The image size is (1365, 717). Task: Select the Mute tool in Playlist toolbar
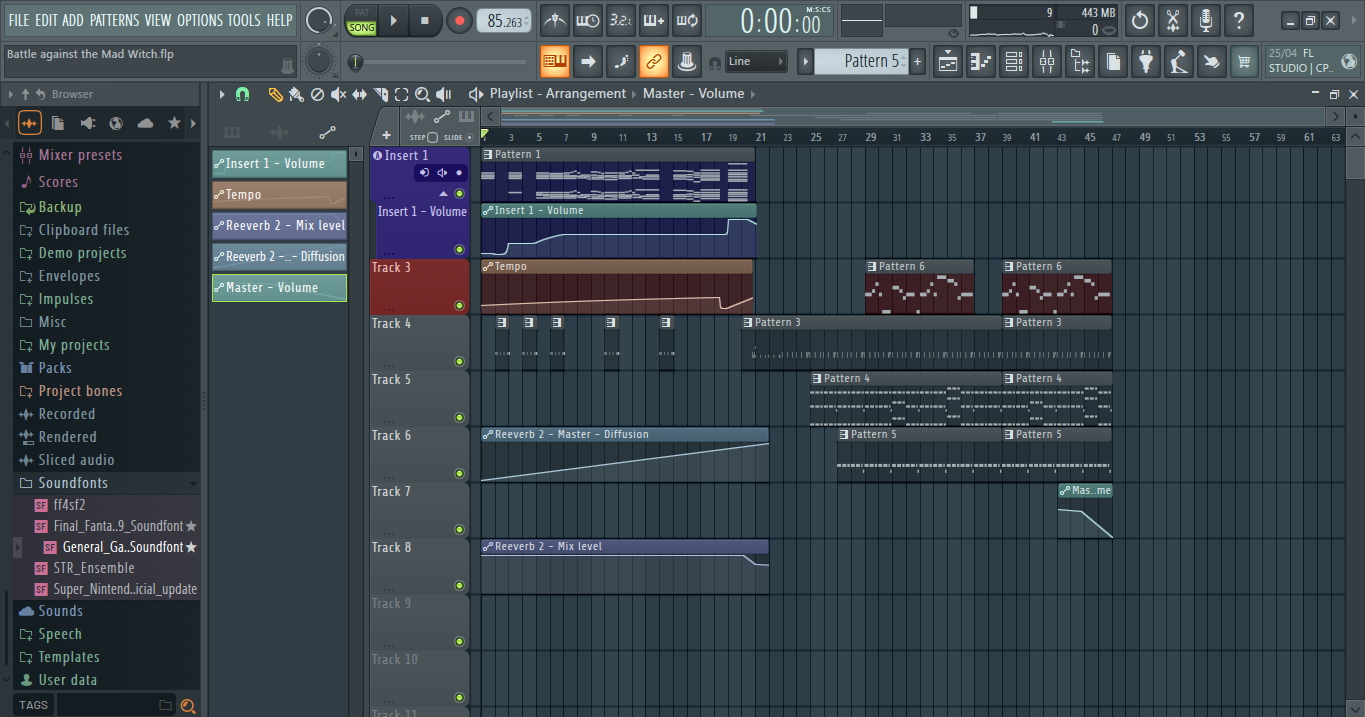coord(338,94)
